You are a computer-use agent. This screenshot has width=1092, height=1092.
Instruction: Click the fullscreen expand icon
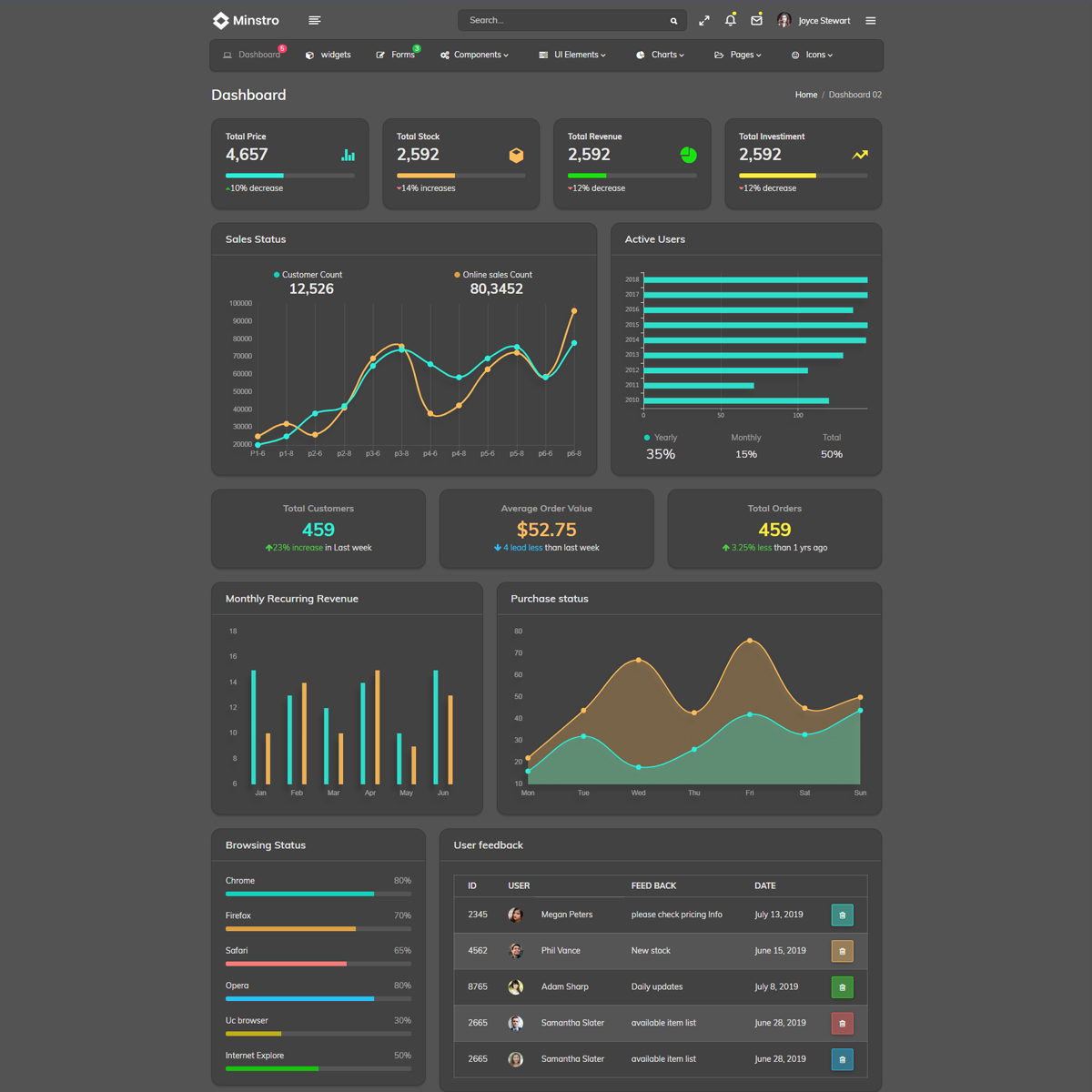[703, 20]
